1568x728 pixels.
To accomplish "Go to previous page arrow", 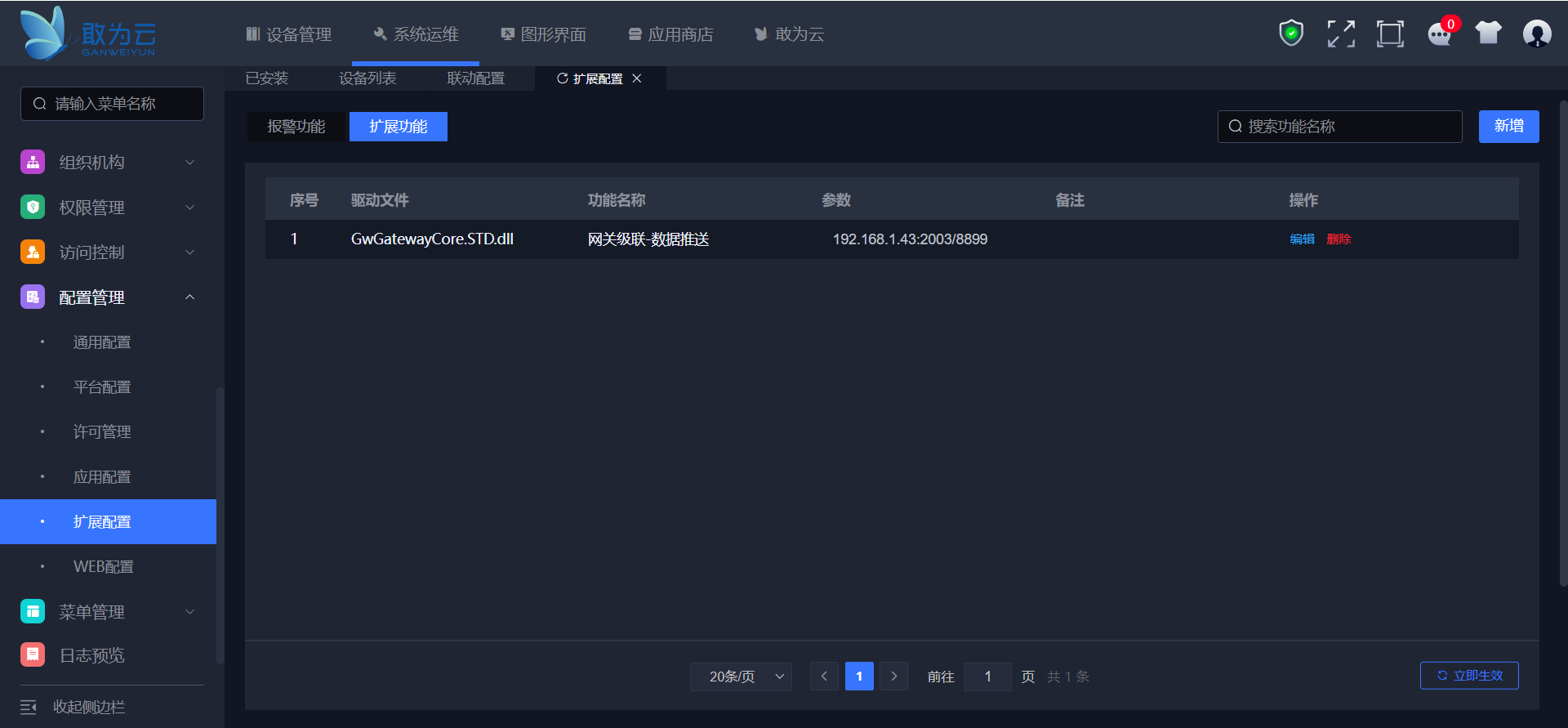I will pos(824,677).
